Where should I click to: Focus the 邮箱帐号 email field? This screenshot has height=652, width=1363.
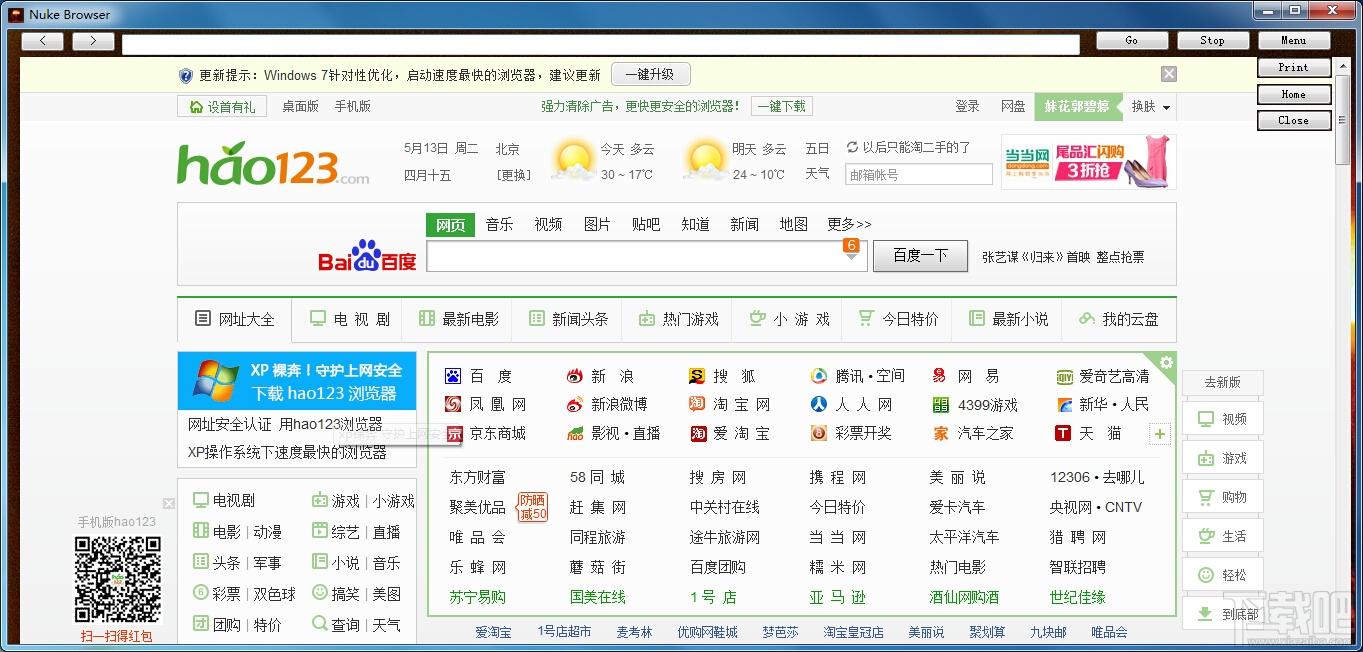point(919,174)
